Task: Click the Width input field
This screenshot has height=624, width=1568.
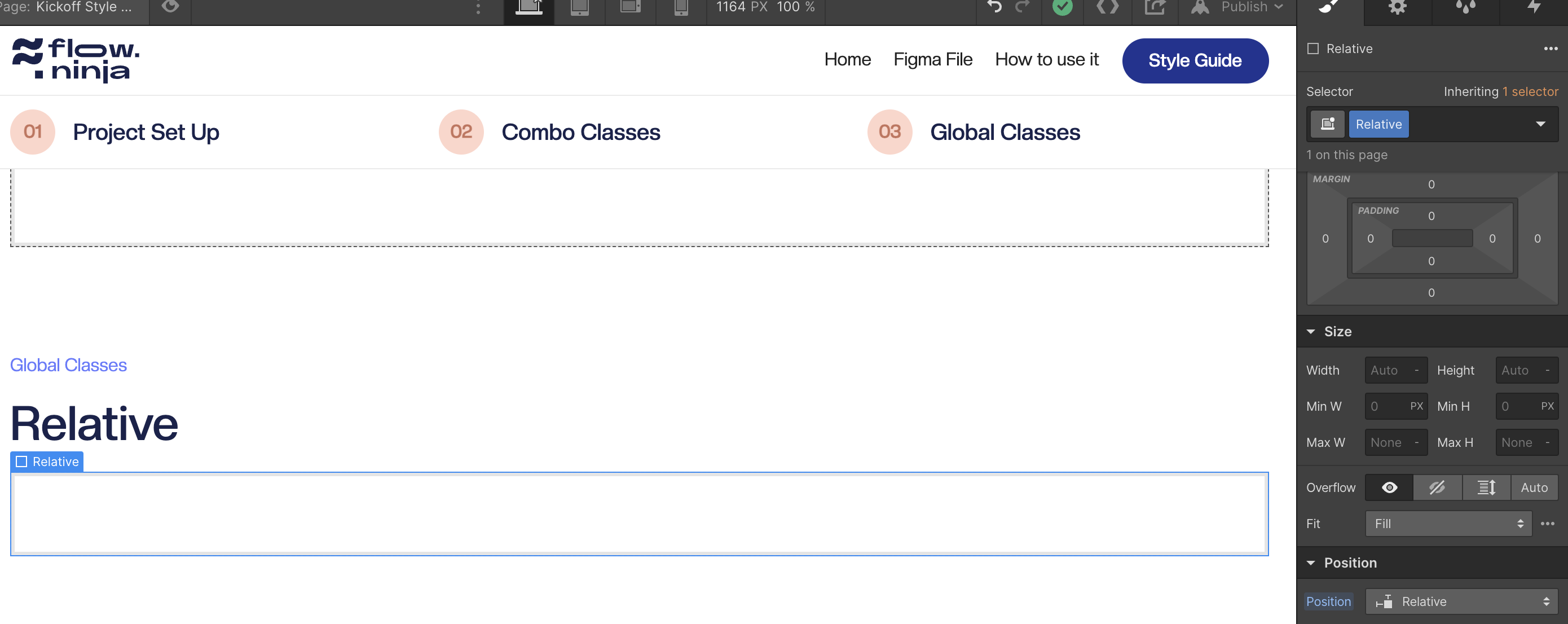Action: (1396, 370)
